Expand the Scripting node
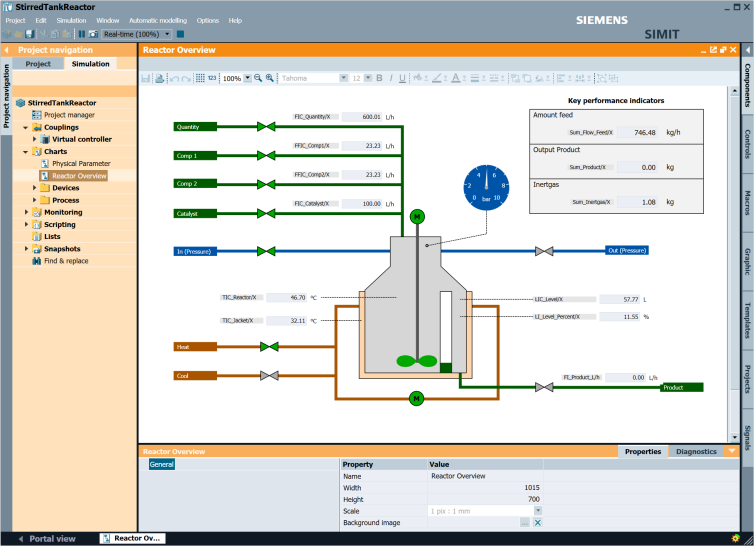Image resolution: width=754 pixels, height=546 pixels. click(x=26, y=224)
